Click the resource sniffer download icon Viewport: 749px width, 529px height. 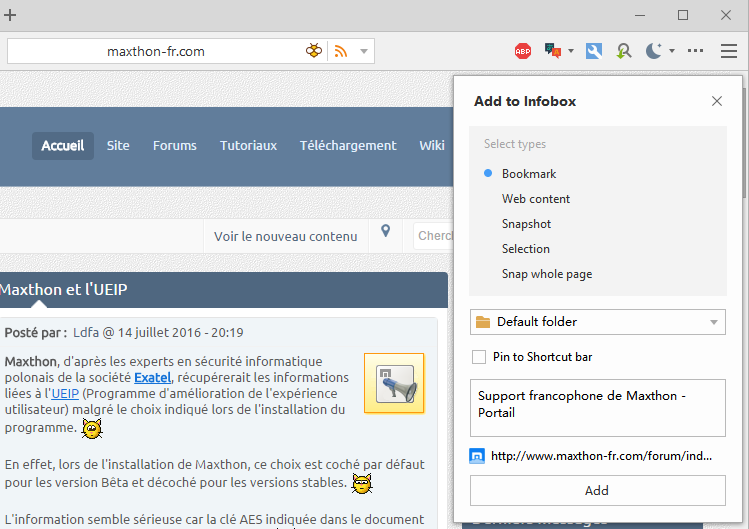click(x=623, y=51)
